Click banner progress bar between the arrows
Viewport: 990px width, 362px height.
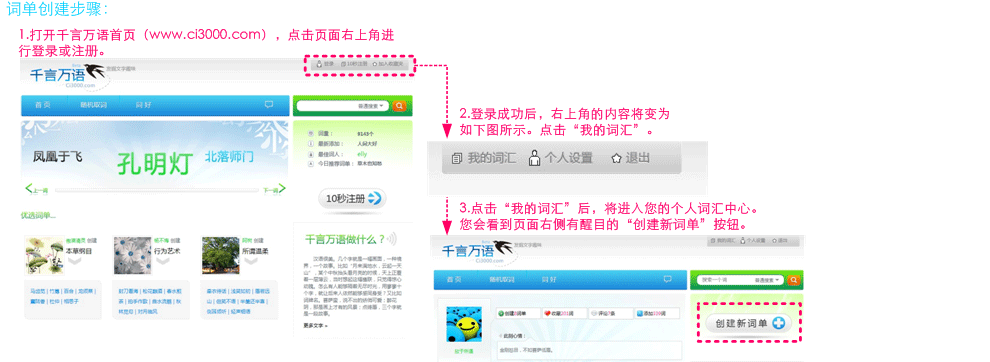[x=156, y=190]
